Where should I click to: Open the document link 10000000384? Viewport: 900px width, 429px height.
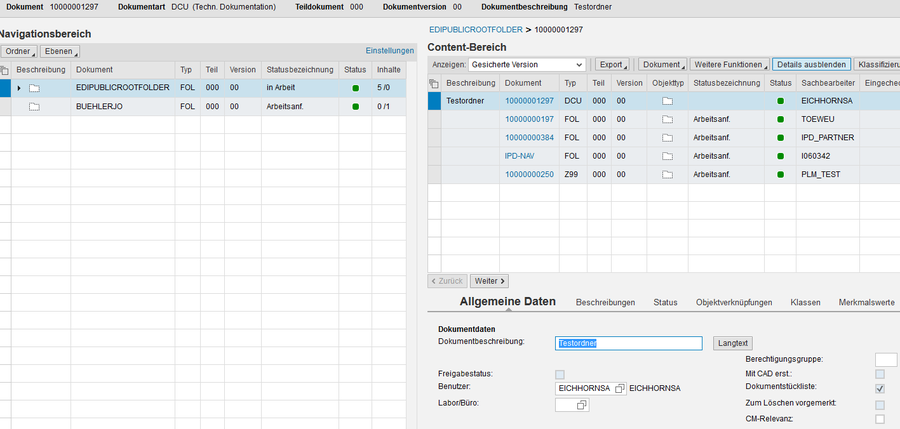(x=529, y=137)
